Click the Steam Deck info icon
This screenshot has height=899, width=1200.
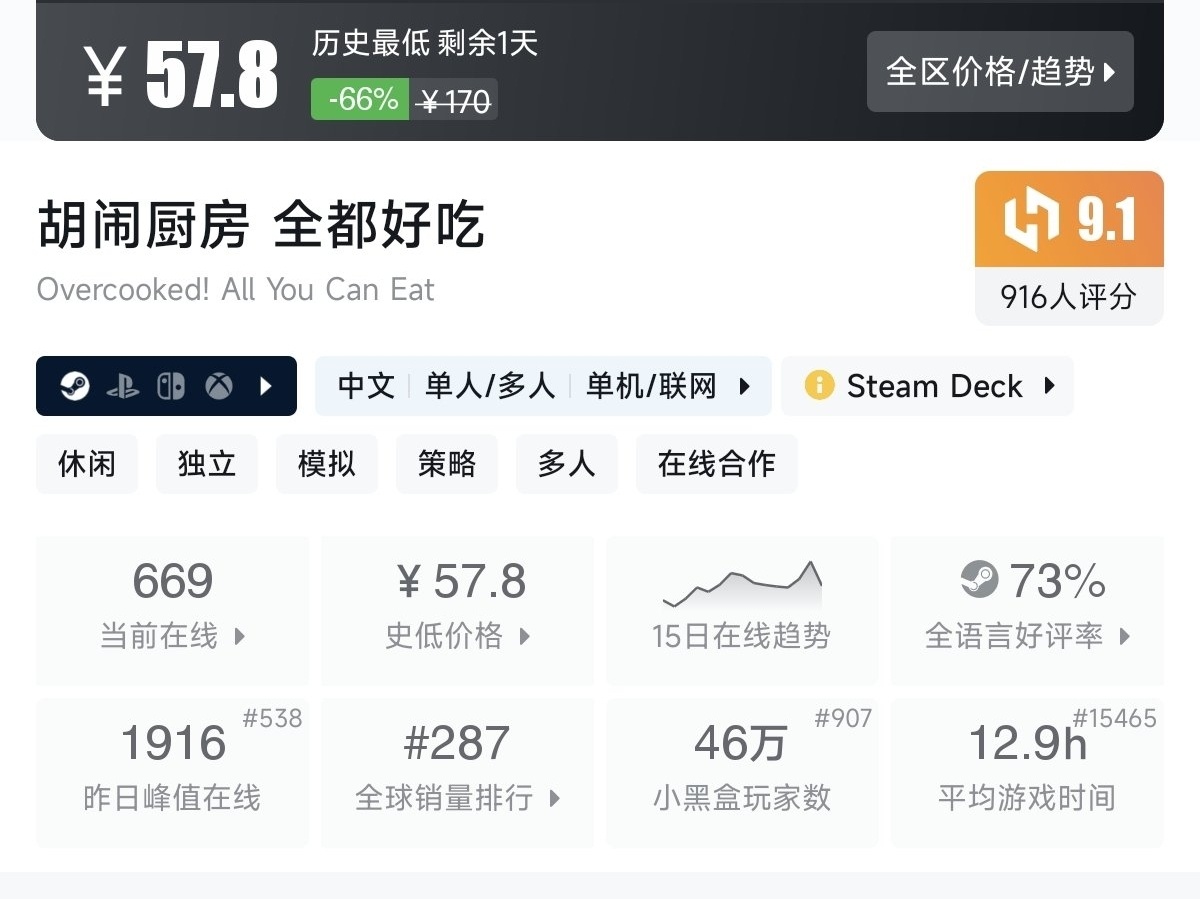tap(819, 386)
